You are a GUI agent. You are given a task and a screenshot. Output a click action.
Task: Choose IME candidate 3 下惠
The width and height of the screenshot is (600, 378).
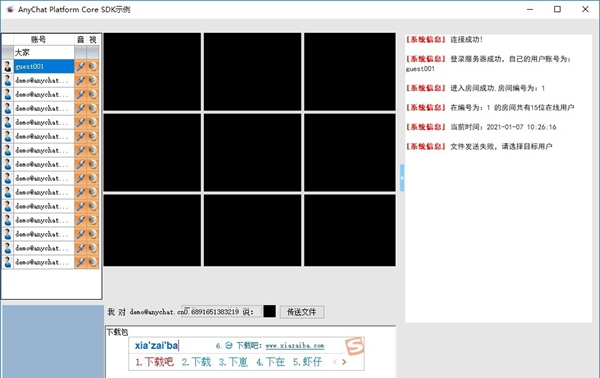[x=233, y=362]
